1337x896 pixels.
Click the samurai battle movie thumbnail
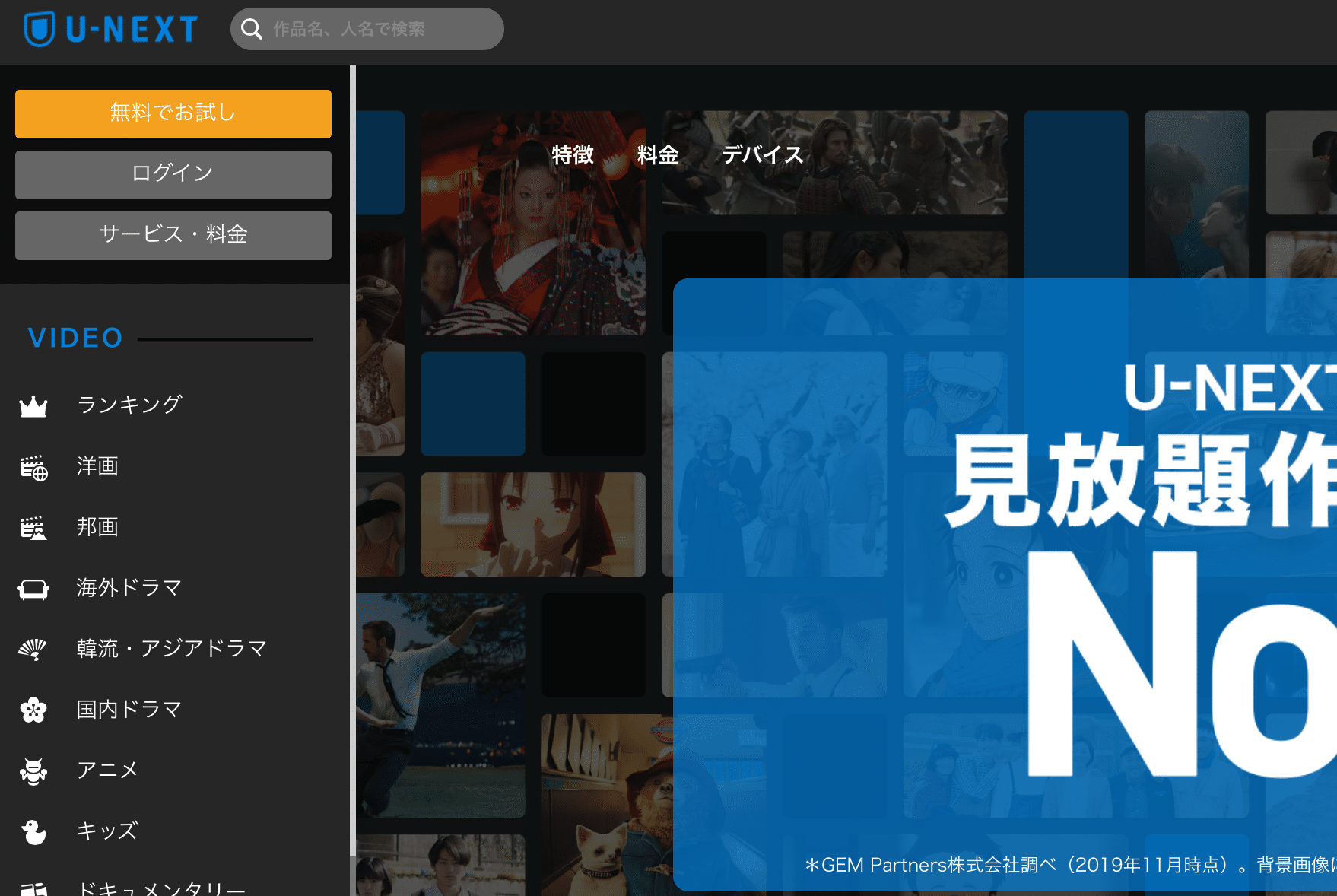[x=834, y=163]
